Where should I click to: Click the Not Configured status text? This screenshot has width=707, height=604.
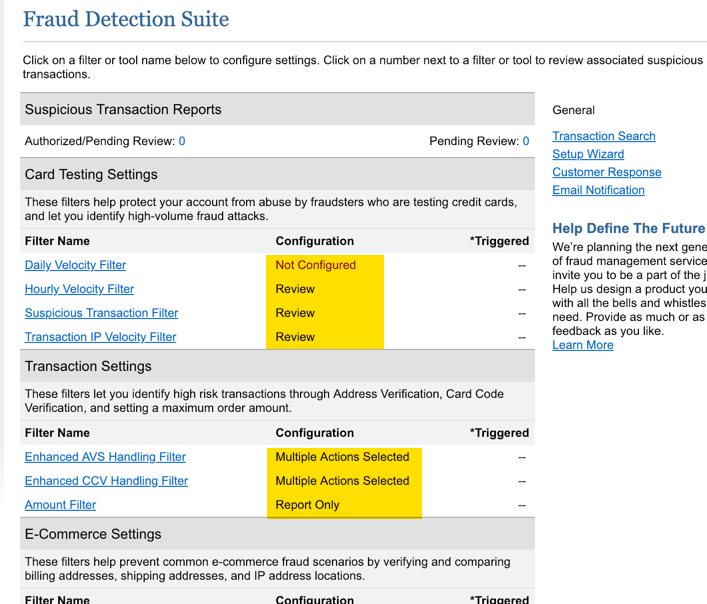tap(316, 265)
